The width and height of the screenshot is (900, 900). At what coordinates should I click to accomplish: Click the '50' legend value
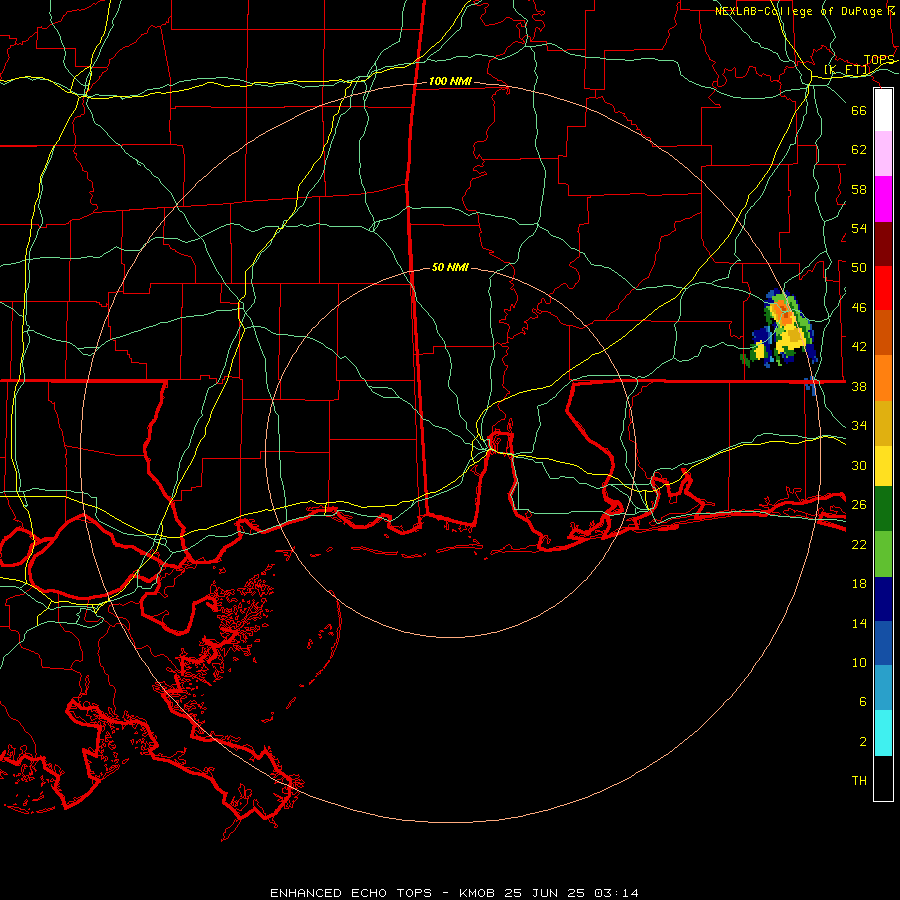point(859,268)
